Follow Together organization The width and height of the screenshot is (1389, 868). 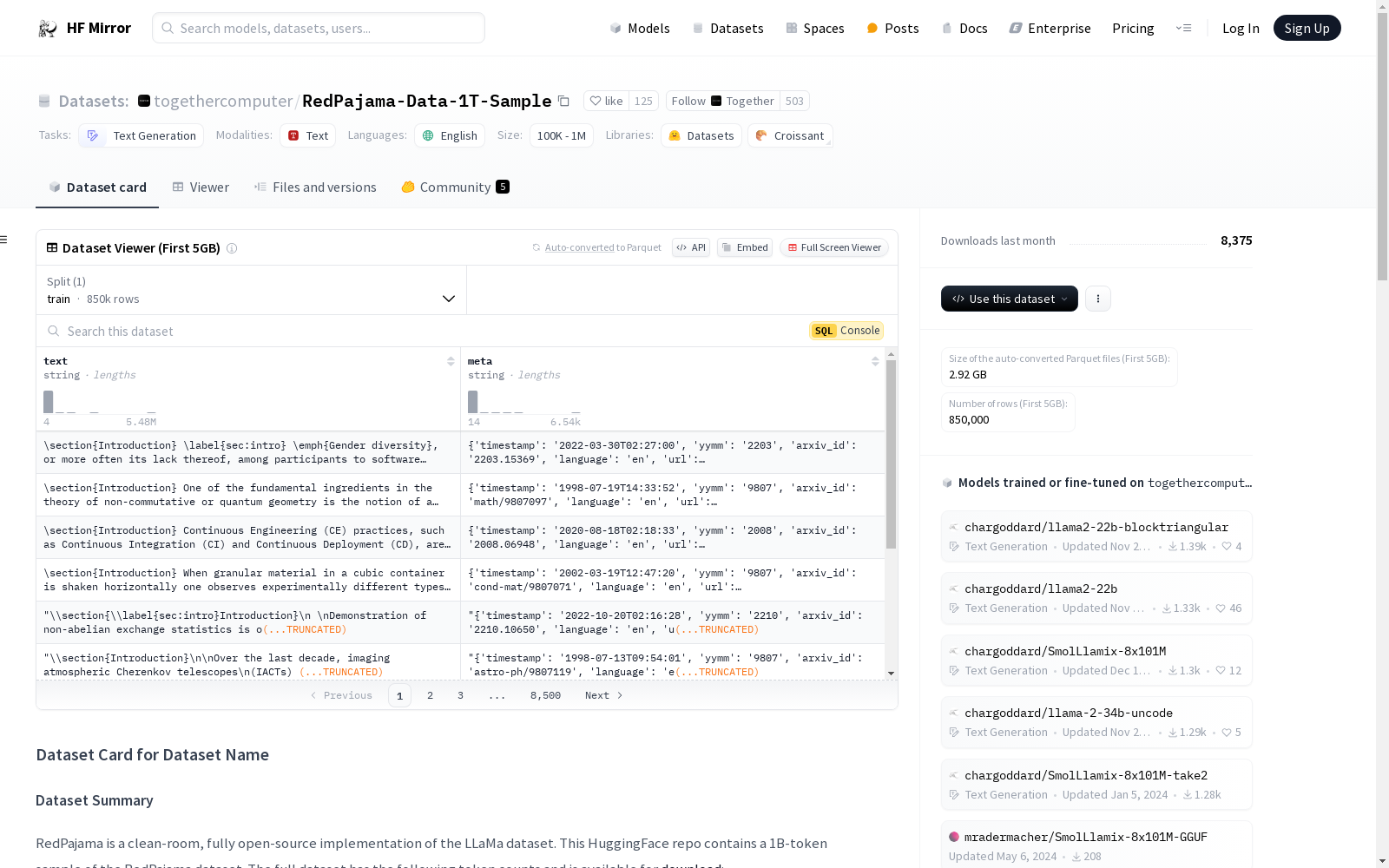pos(722,101)
